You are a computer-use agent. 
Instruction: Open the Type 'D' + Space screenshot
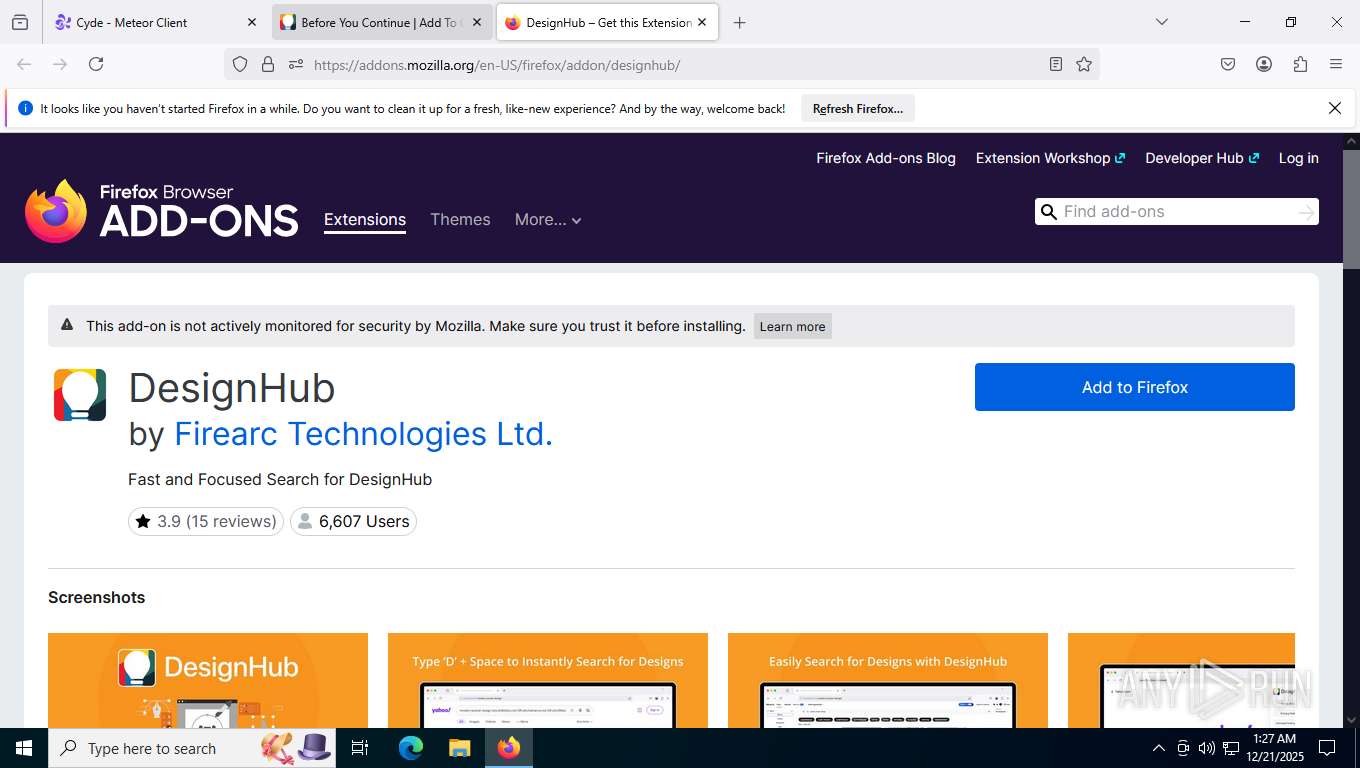coord(548,680)
